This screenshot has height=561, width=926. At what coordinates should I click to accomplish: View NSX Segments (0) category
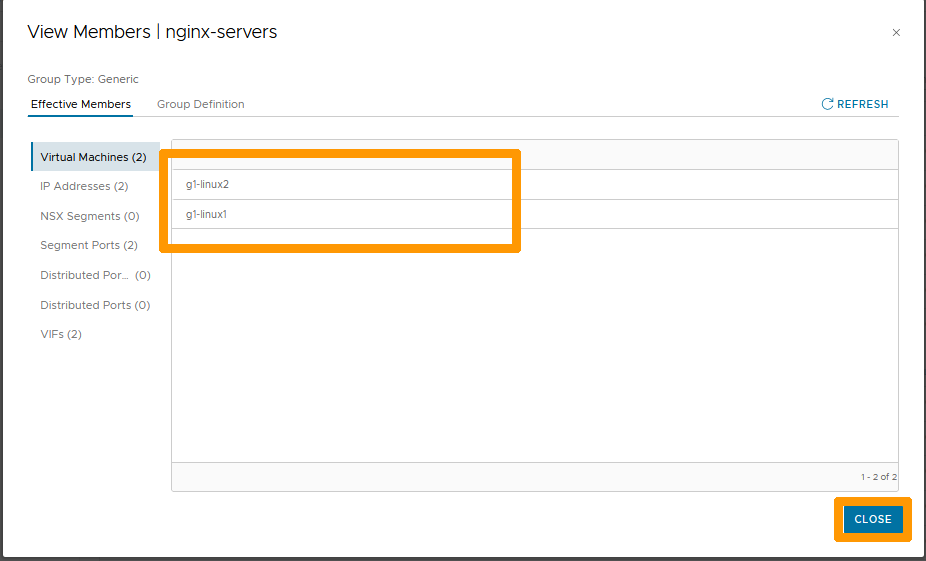(89, 216)
